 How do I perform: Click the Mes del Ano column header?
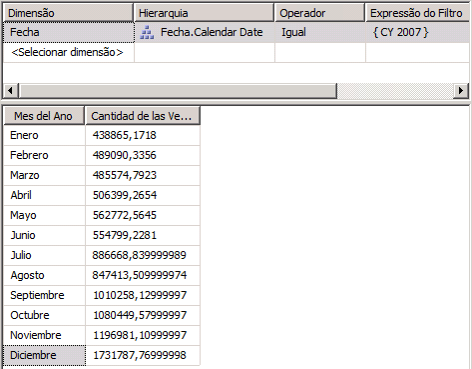coord(44,116)
